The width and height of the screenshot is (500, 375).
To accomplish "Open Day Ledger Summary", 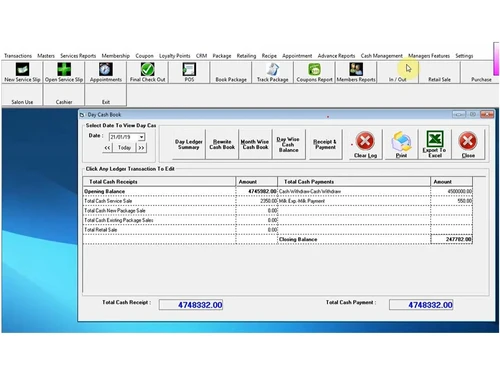I will [189, 144].
